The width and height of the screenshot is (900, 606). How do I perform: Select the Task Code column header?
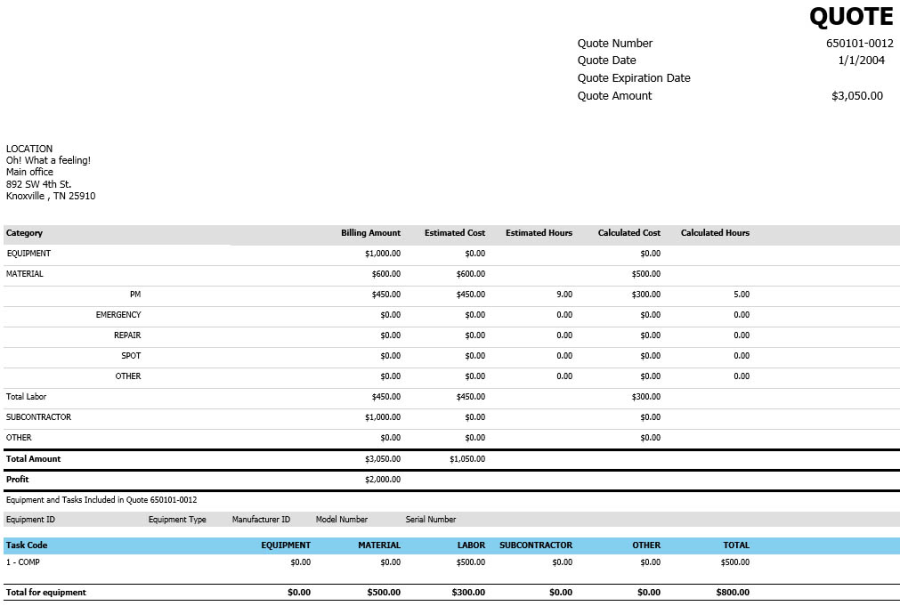click(27, 545)
